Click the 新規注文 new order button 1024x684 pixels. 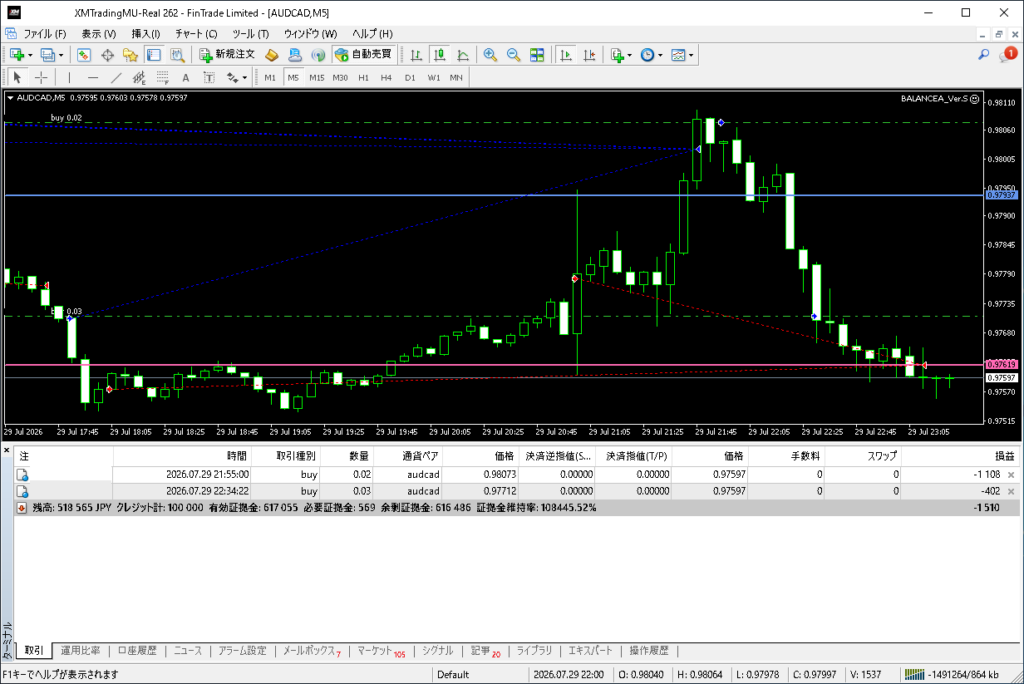coord(227,55)
